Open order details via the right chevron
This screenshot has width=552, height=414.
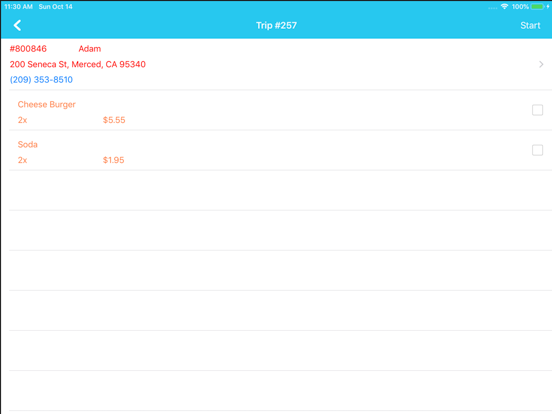[x=541, y=64]
